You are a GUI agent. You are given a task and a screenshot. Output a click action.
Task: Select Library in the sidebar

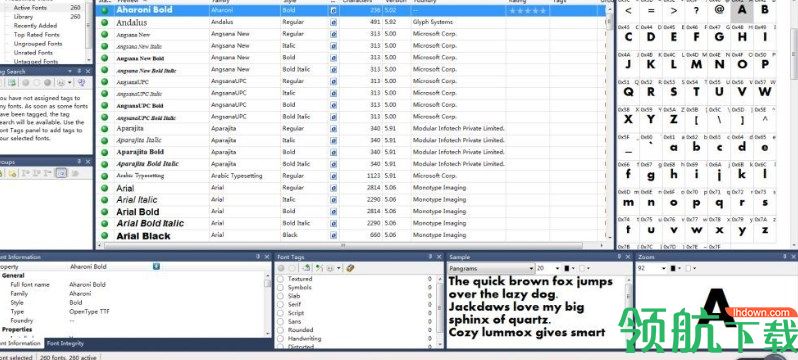coord(23,17)
